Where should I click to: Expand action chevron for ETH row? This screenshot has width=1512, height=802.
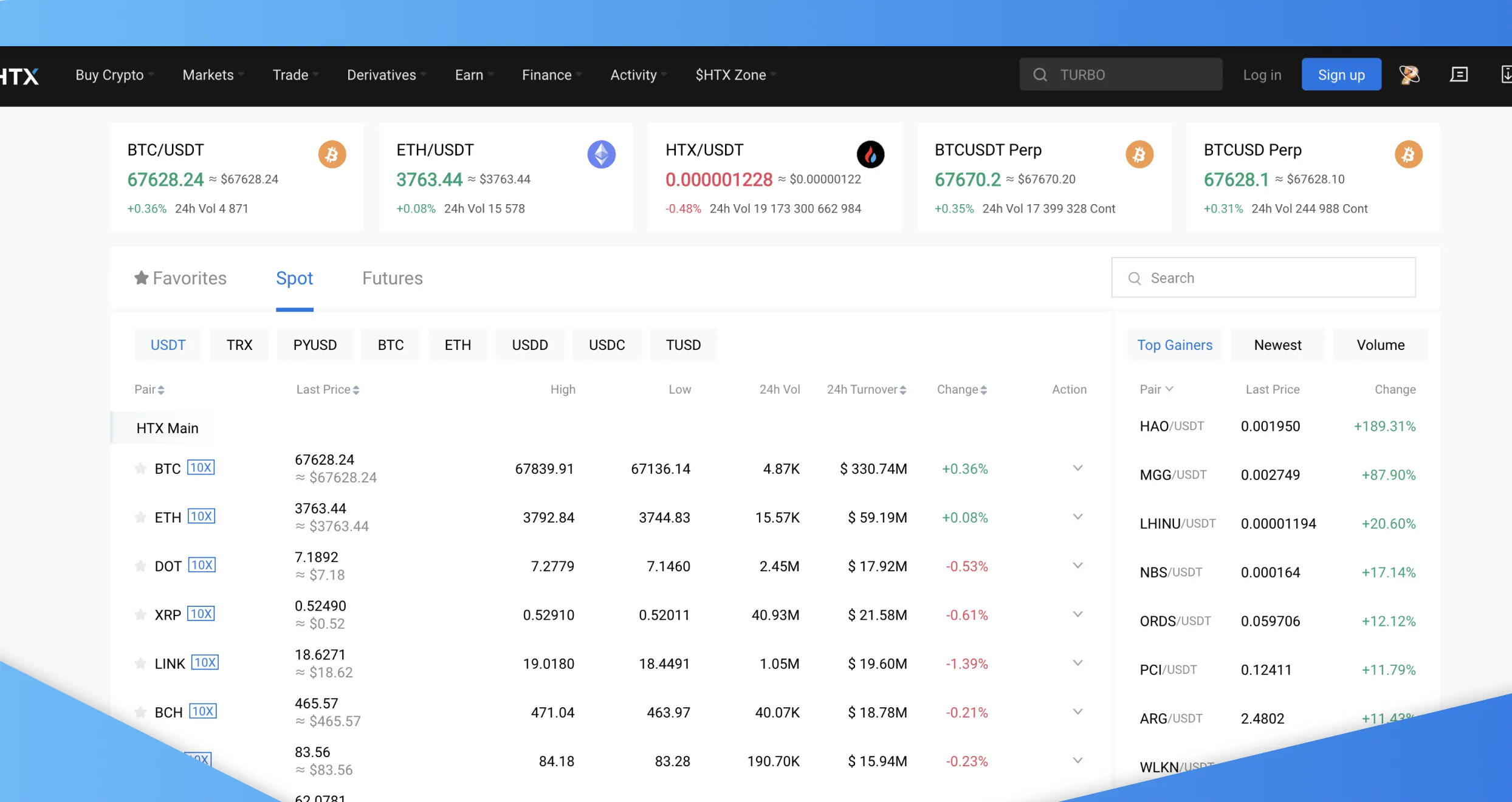tap(1077, 517)
